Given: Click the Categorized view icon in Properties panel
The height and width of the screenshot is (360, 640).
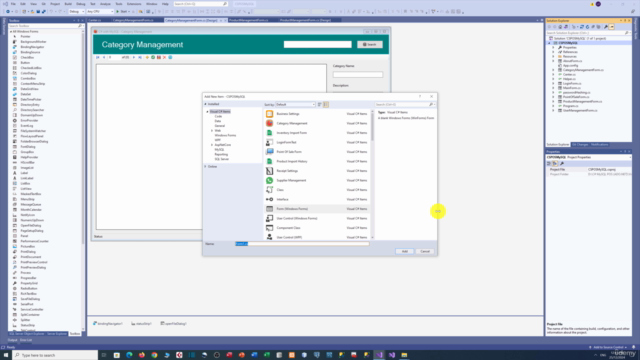Looking at the screenshot, I should pos(549,163).
